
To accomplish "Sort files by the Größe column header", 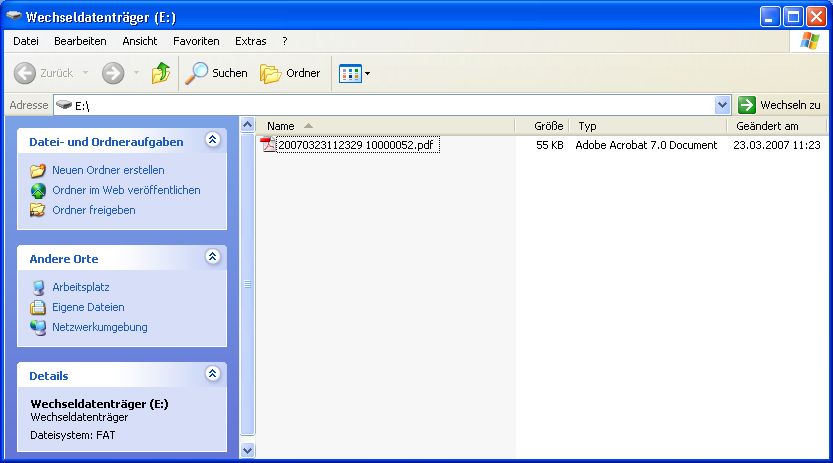I will [542, 126].
